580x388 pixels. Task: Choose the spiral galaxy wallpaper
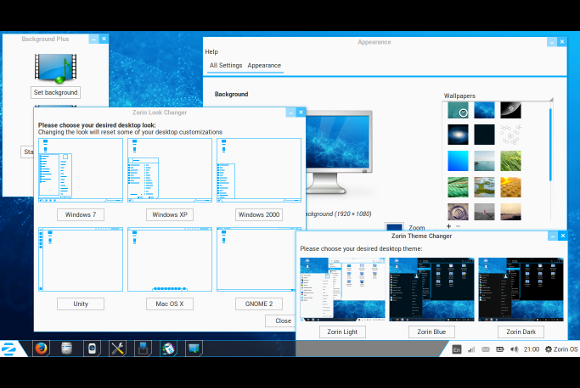[x=458, y=135]
